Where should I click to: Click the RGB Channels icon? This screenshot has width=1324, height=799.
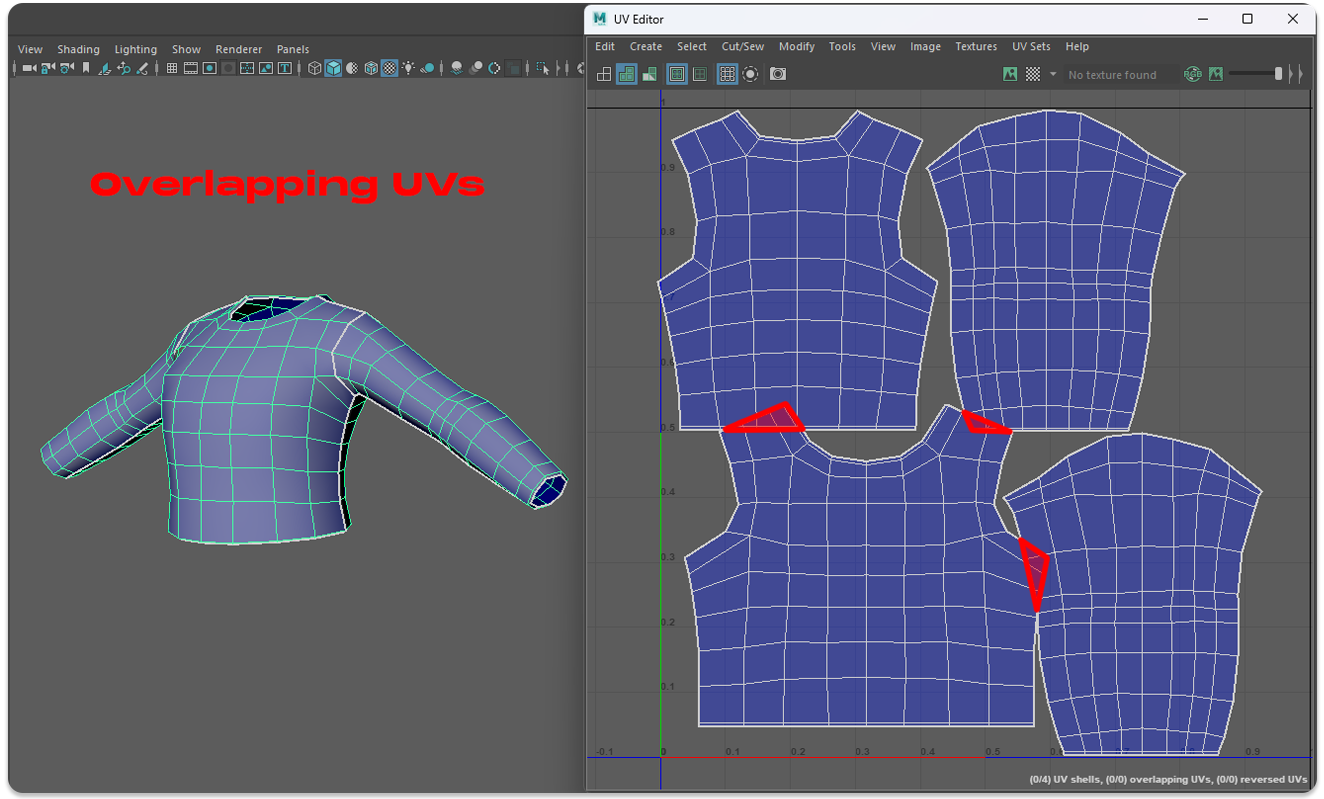[x=1192, y=74]
